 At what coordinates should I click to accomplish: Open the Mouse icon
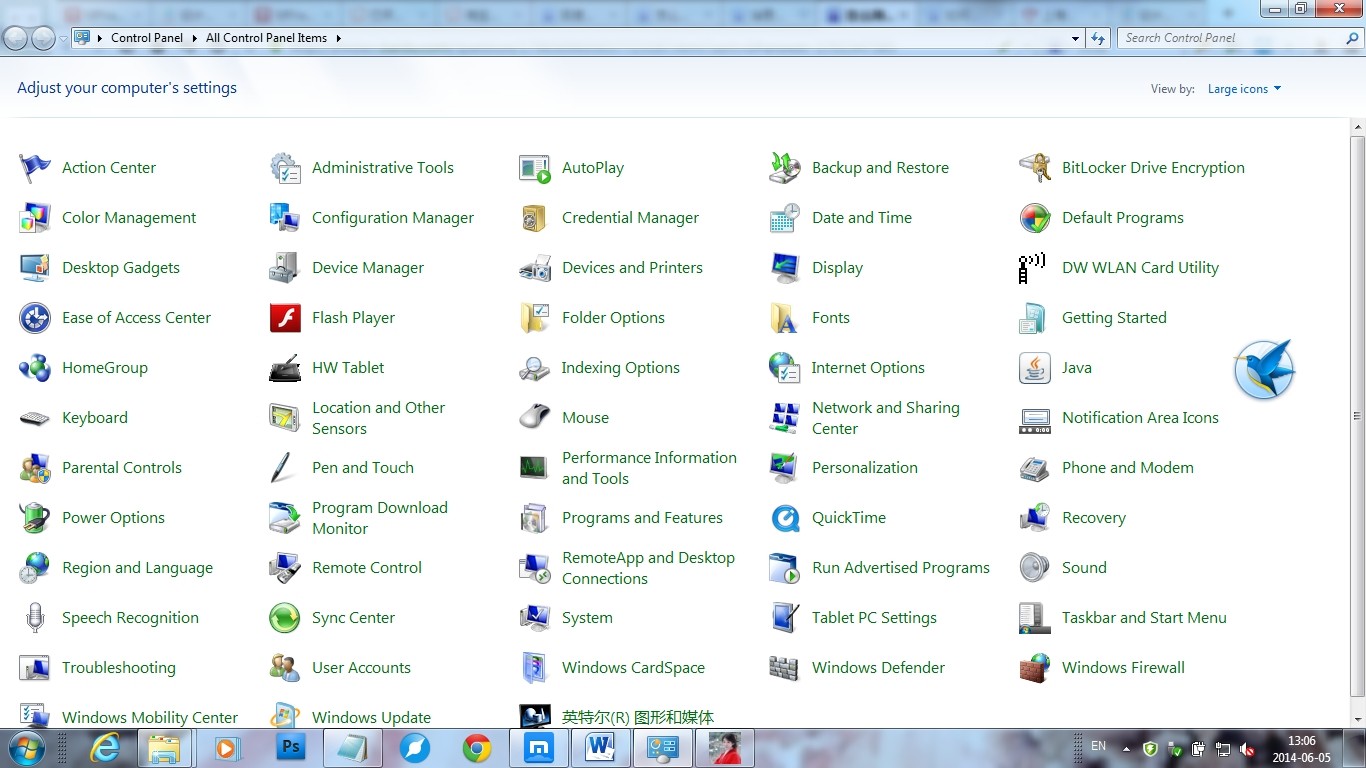[x=535, y=418]
